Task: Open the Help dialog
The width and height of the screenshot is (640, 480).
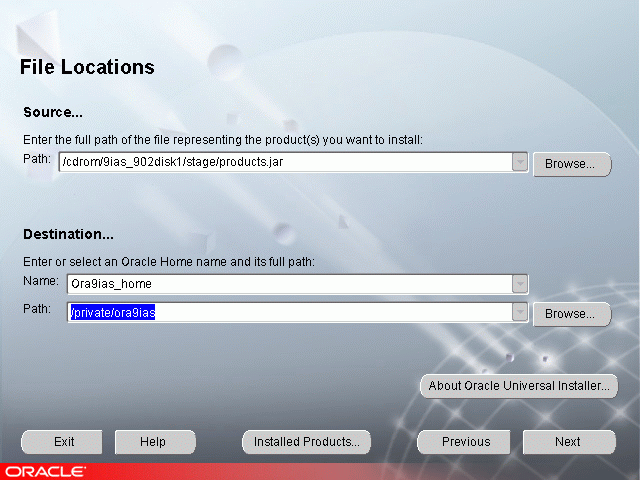Action: [155, 442]
